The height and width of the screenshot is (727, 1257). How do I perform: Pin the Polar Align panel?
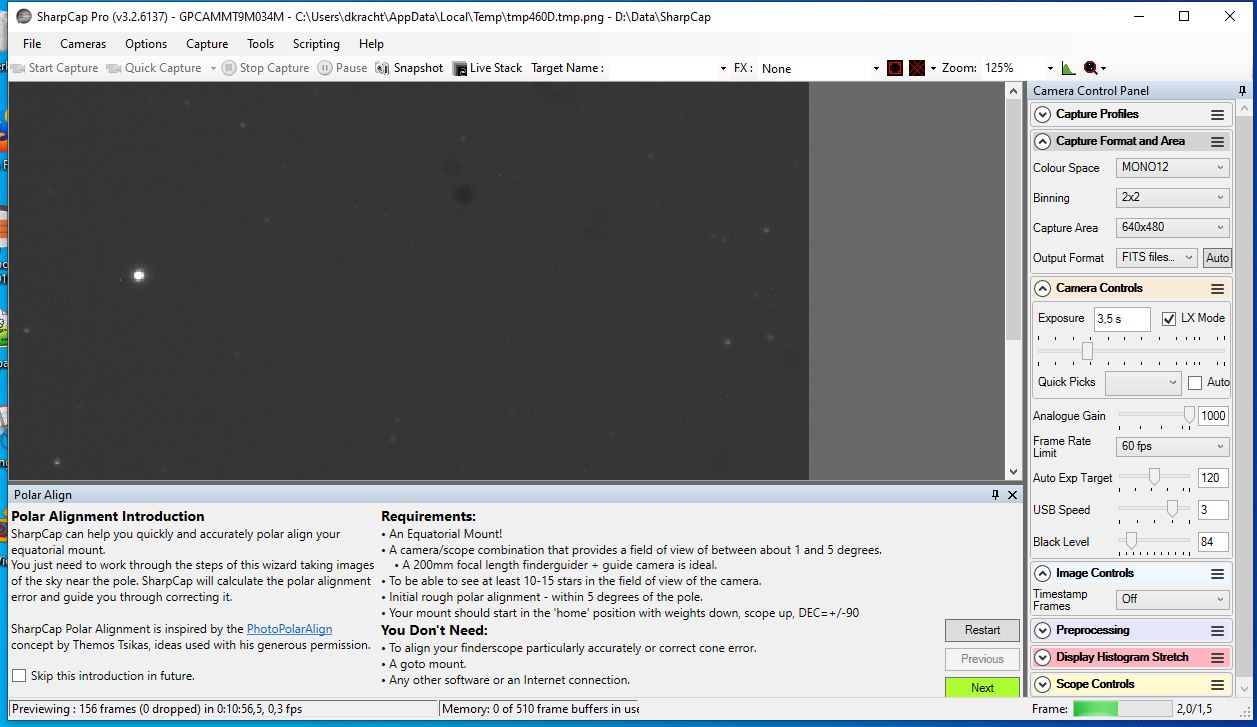pyautogui.click(x=995, y=495)
